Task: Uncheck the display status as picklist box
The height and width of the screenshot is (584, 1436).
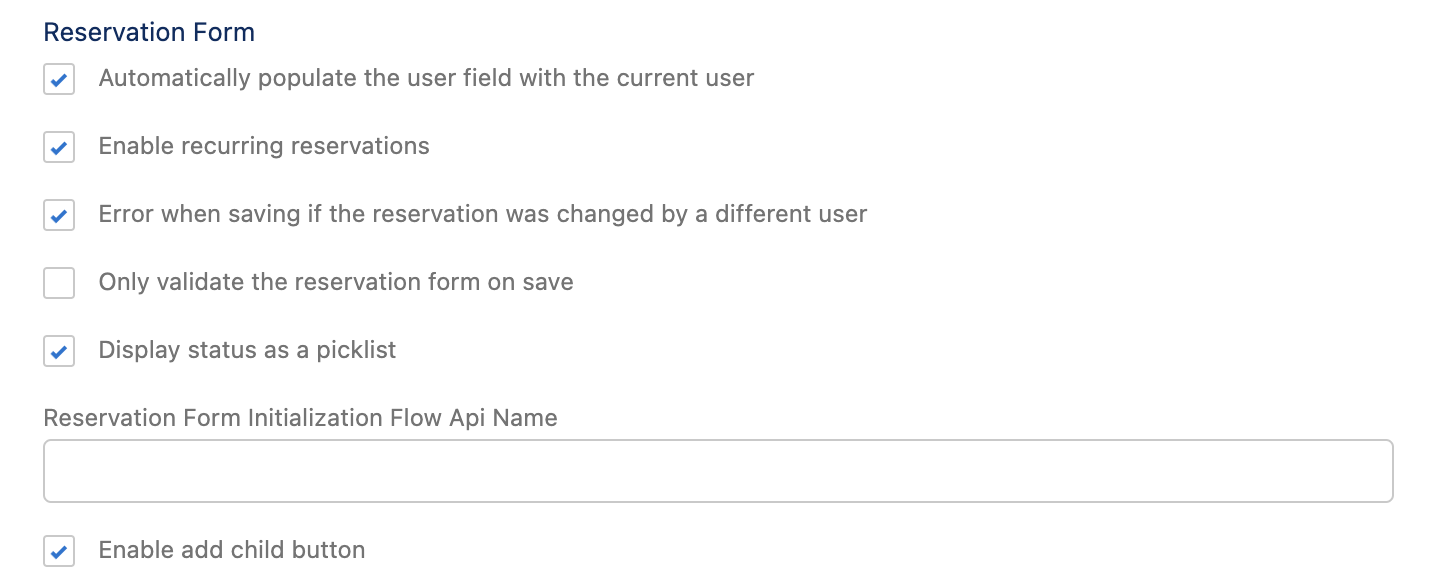Action: [59, 351]
